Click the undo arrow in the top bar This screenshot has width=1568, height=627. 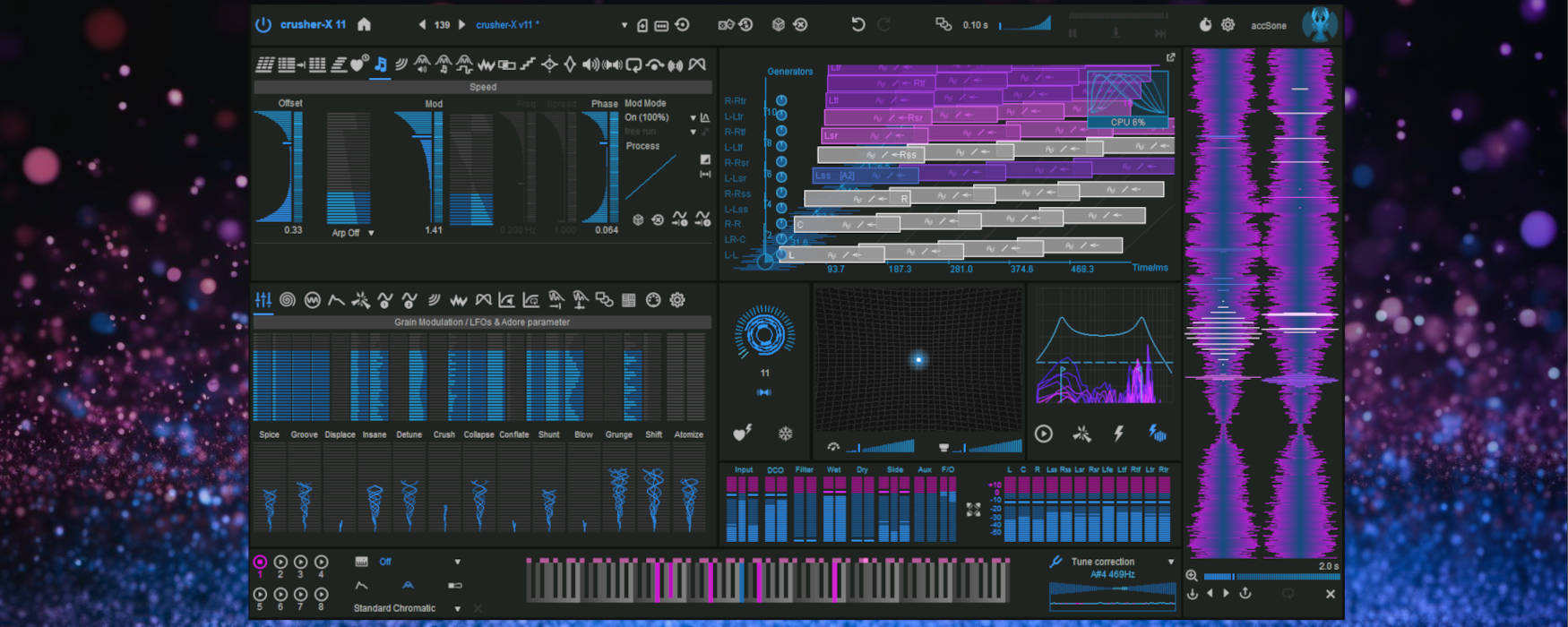pyautogui.click(x=857, y=24)
